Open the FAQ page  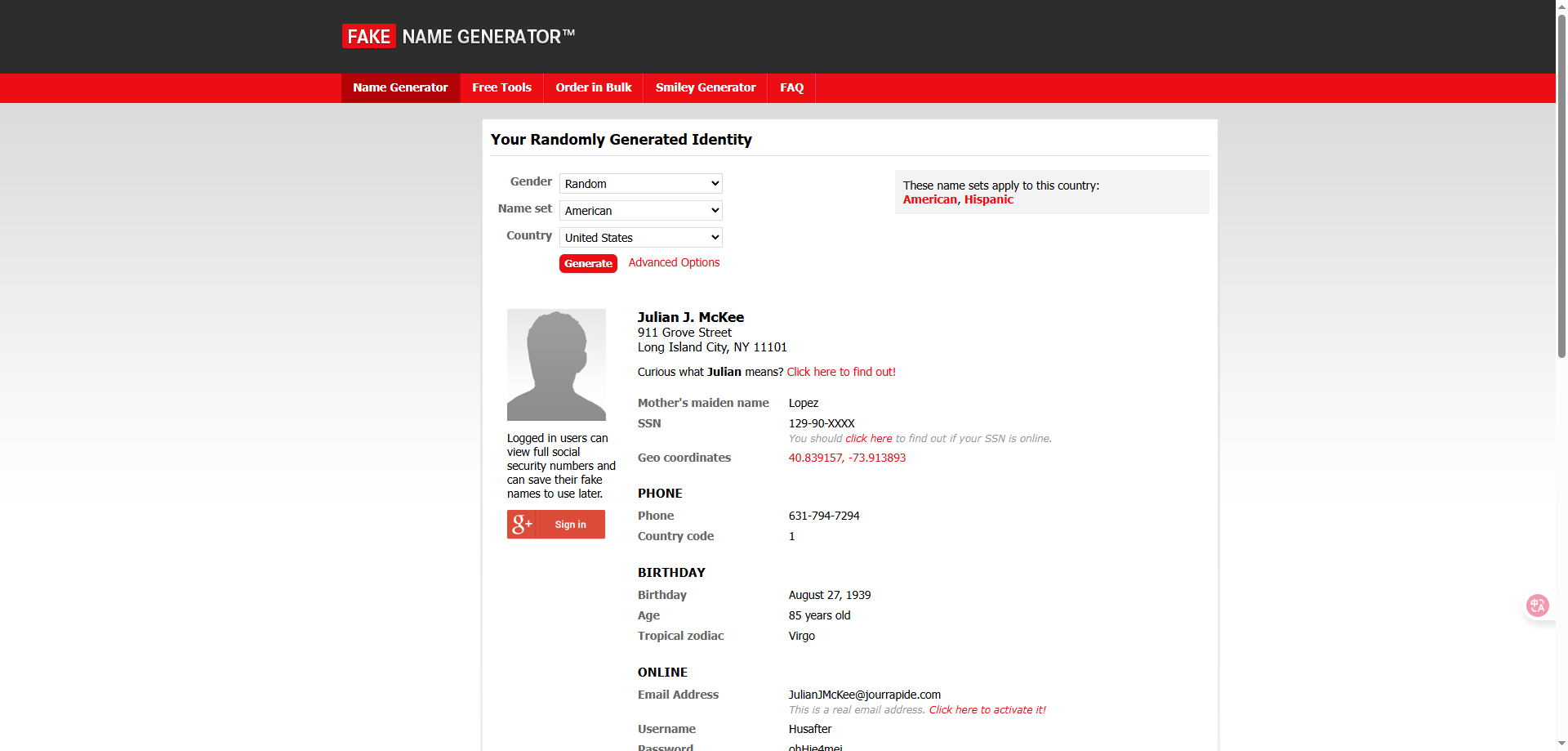point(791,88)
